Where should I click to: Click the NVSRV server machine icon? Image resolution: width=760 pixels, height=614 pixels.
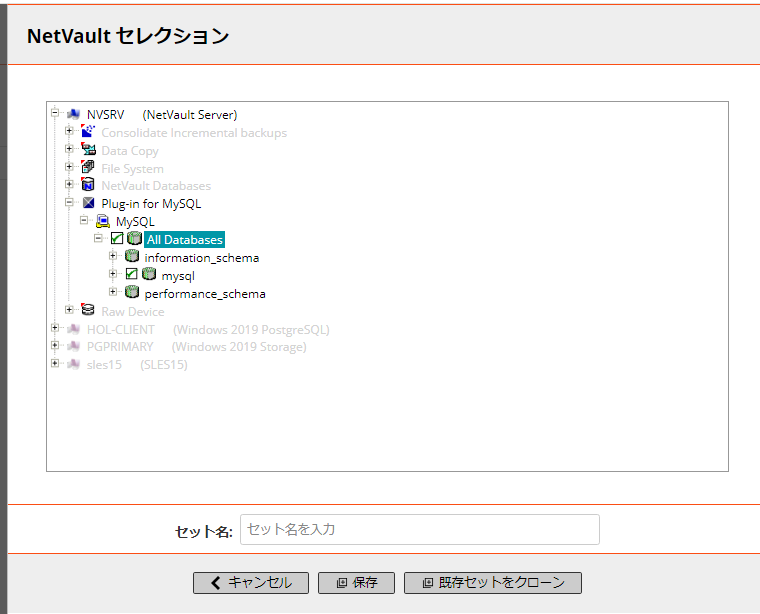(74, 114)
